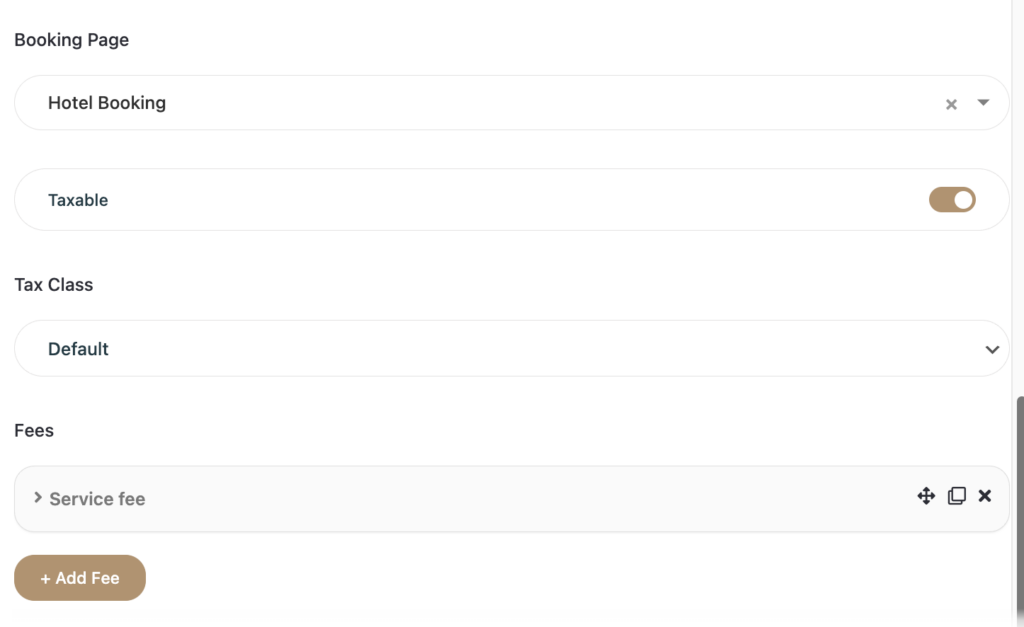Click the Booking Page field label

point(71,40)
